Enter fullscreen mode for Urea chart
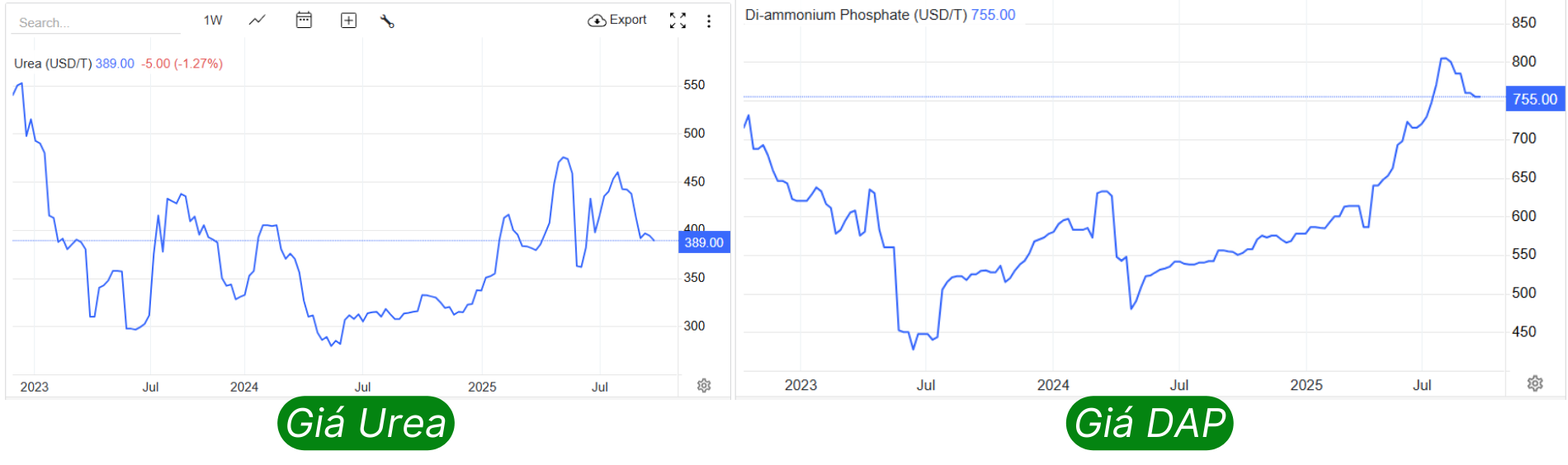Screen dimensions: 1568x465 678,21
